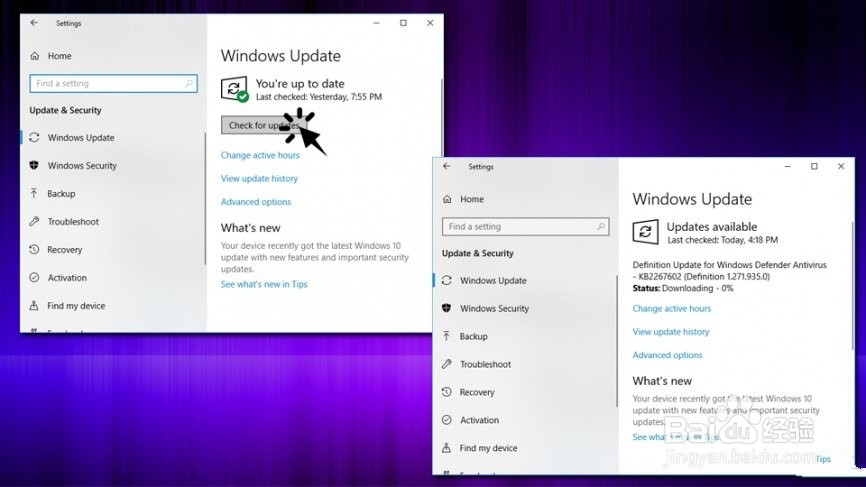Click right window's content pane scrollbar
This screenshot has width=866, height=487.
coord(853,285)
